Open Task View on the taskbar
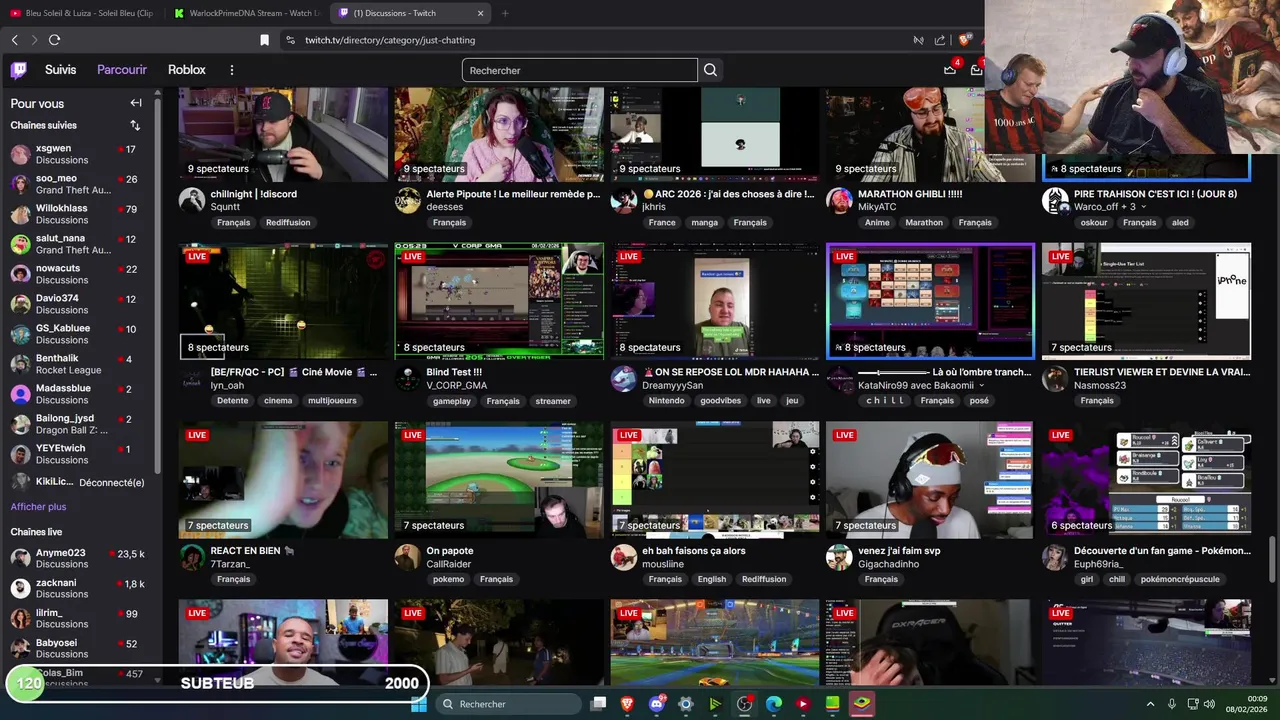The width and height of the screenshot is (1280, 720). click(598, 704)
